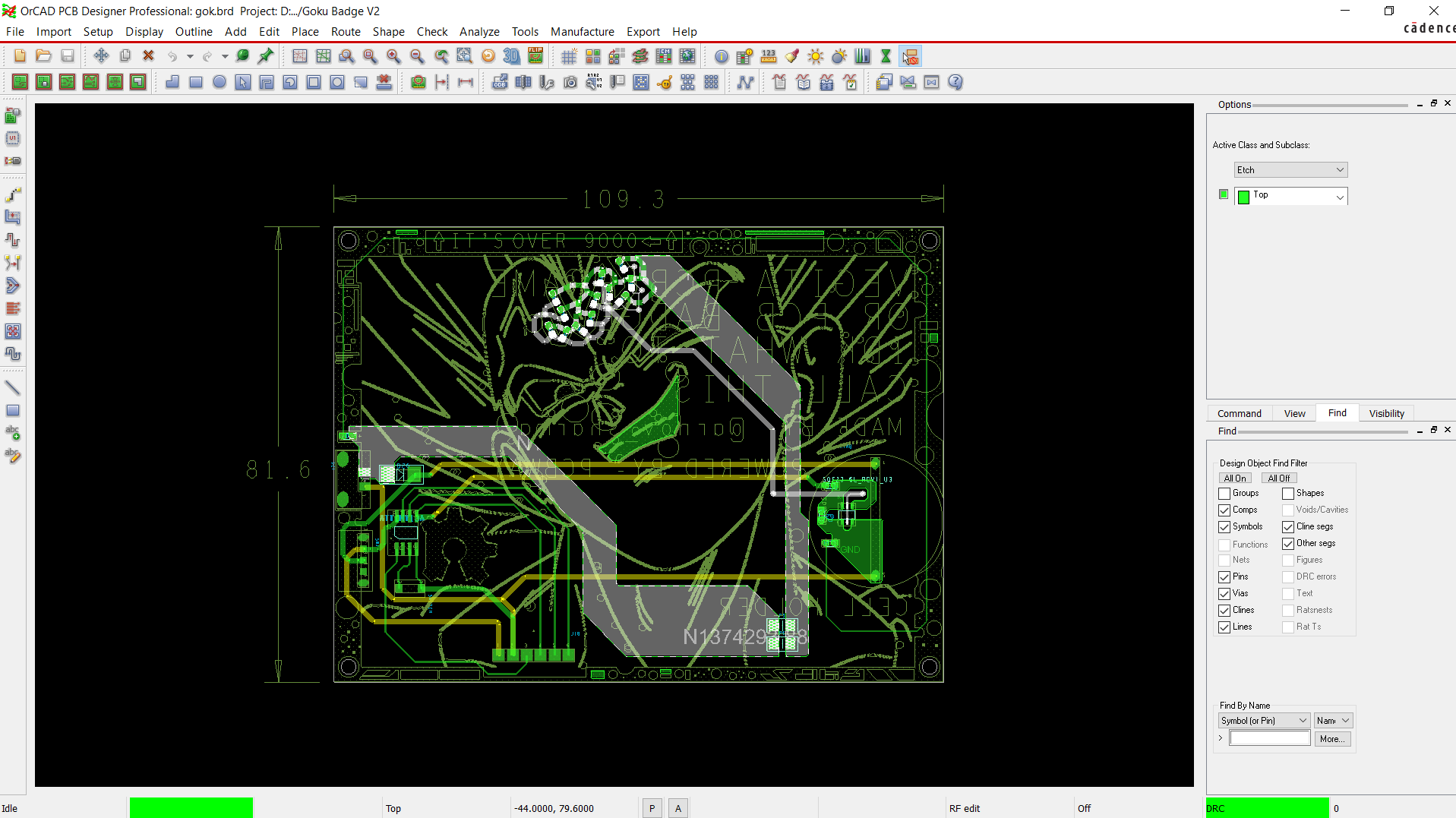Click the small green visibility square beside Top
Image resolution: width=1456 pixels, height=818 pixels.
point(1224,194)
